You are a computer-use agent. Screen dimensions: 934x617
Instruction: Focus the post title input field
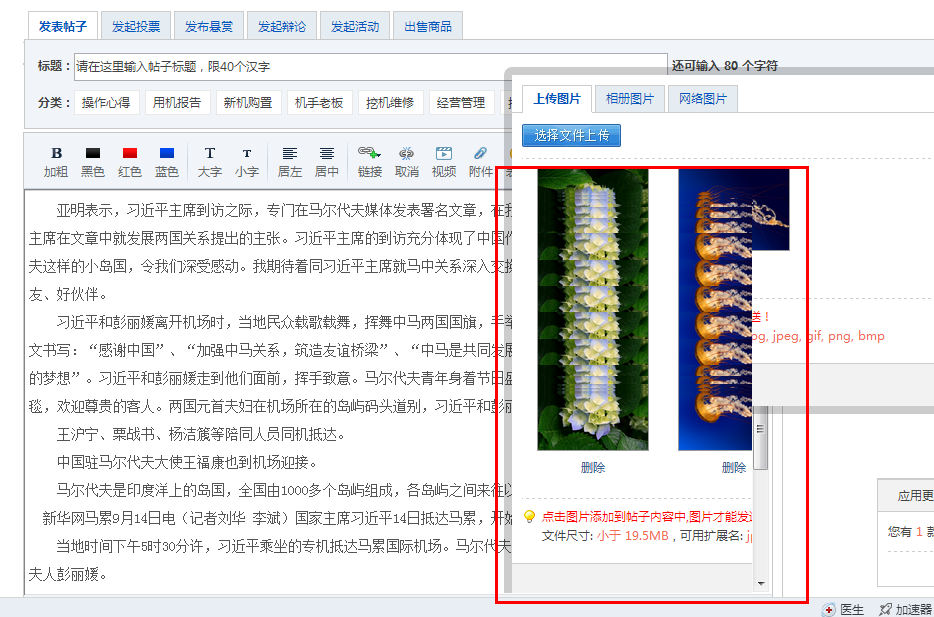pos(371,67)
